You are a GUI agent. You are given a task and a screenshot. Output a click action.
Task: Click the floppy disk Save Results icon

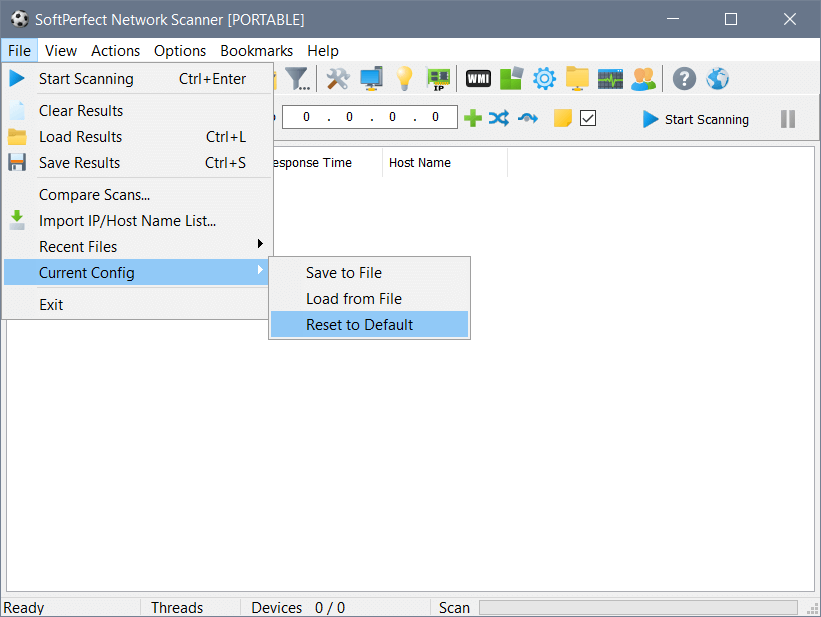(x=17, y=162)
